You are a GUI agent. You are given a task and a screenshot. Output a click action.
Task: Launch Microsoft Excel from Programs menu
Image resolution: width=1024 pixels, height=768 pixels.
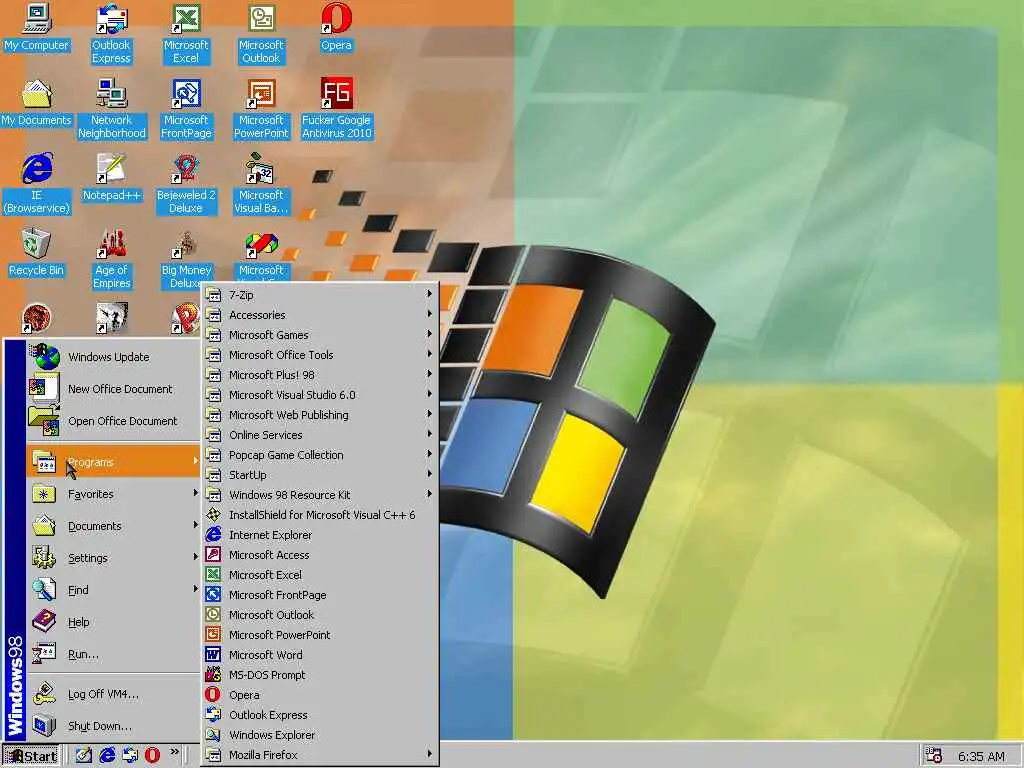[x=320, y=575]
